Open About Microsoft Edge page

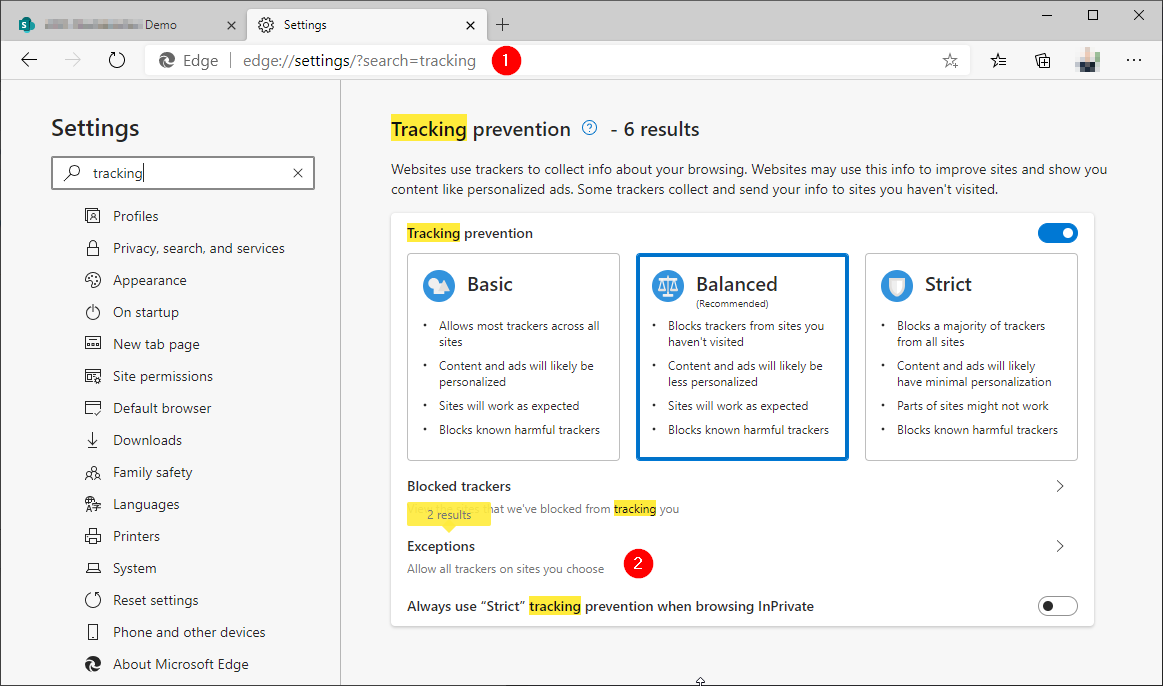pos(181,664)
